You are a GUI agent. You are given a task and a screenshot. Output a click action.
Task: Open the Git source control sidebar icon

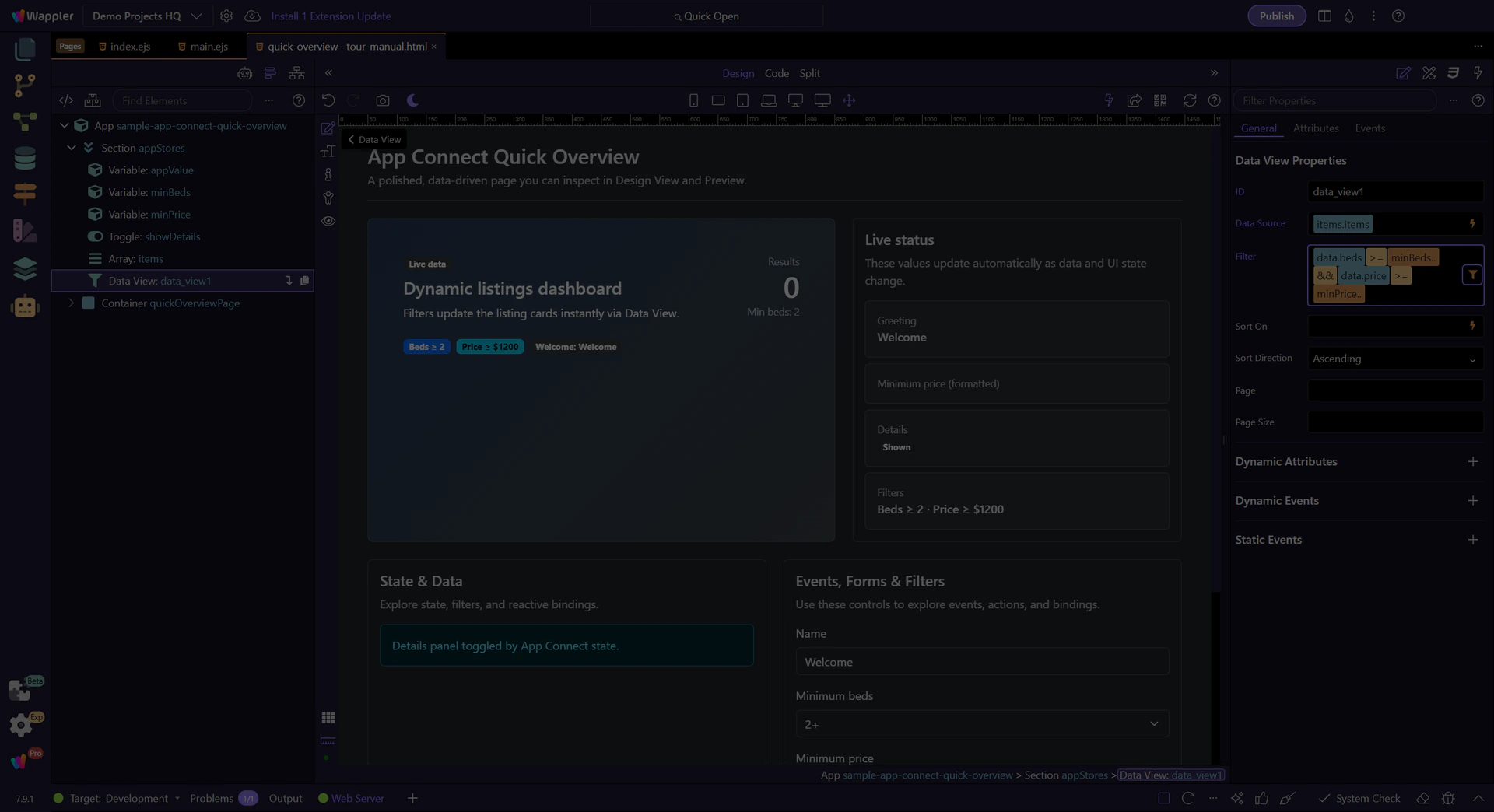pos(25,85)
